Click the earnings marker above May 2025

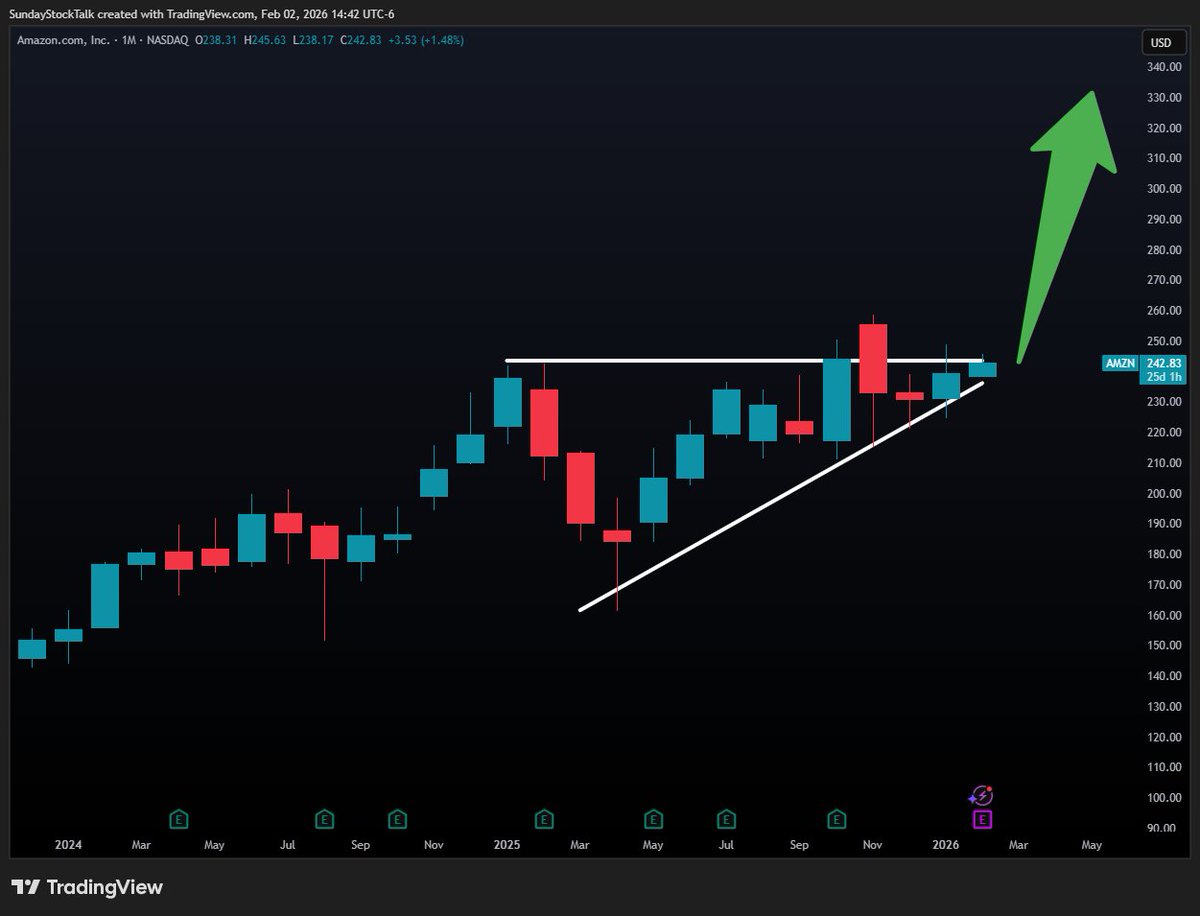[x=653, y=820]
